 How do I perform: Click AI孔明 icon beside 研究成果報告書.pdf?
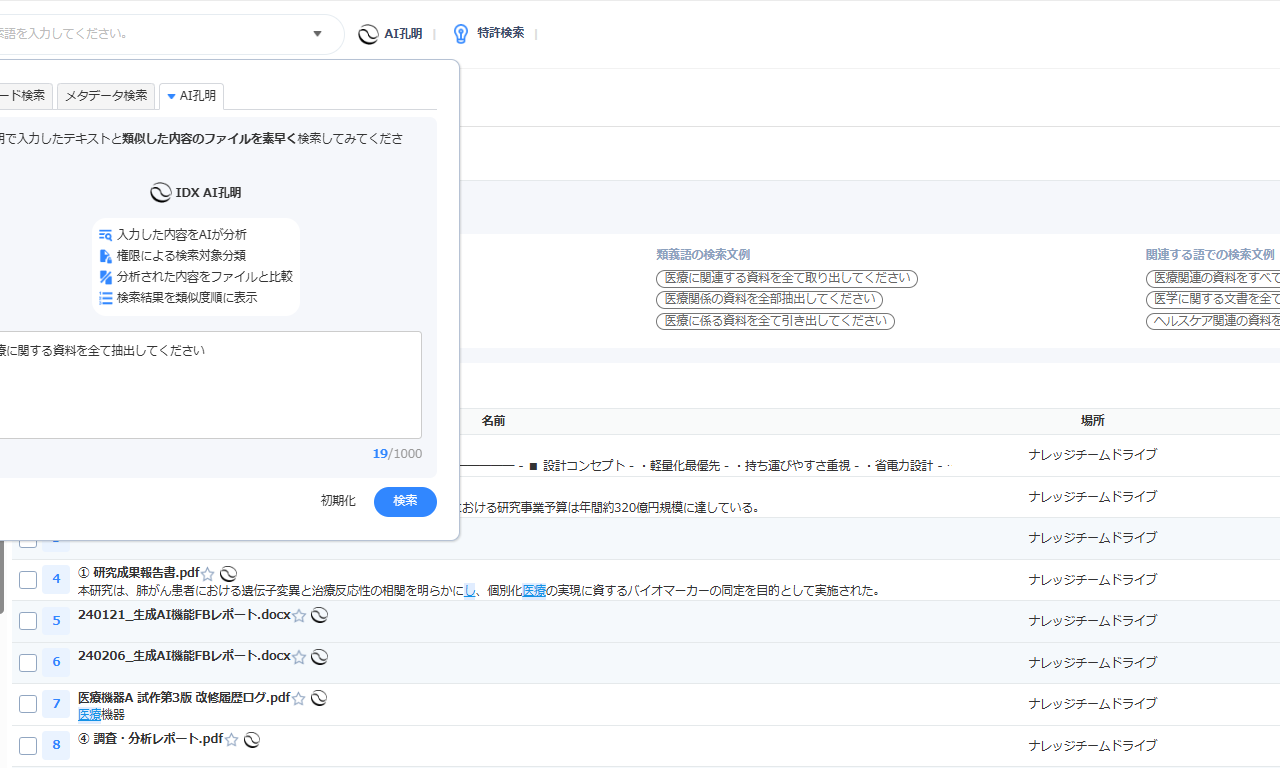coord(228,574)
